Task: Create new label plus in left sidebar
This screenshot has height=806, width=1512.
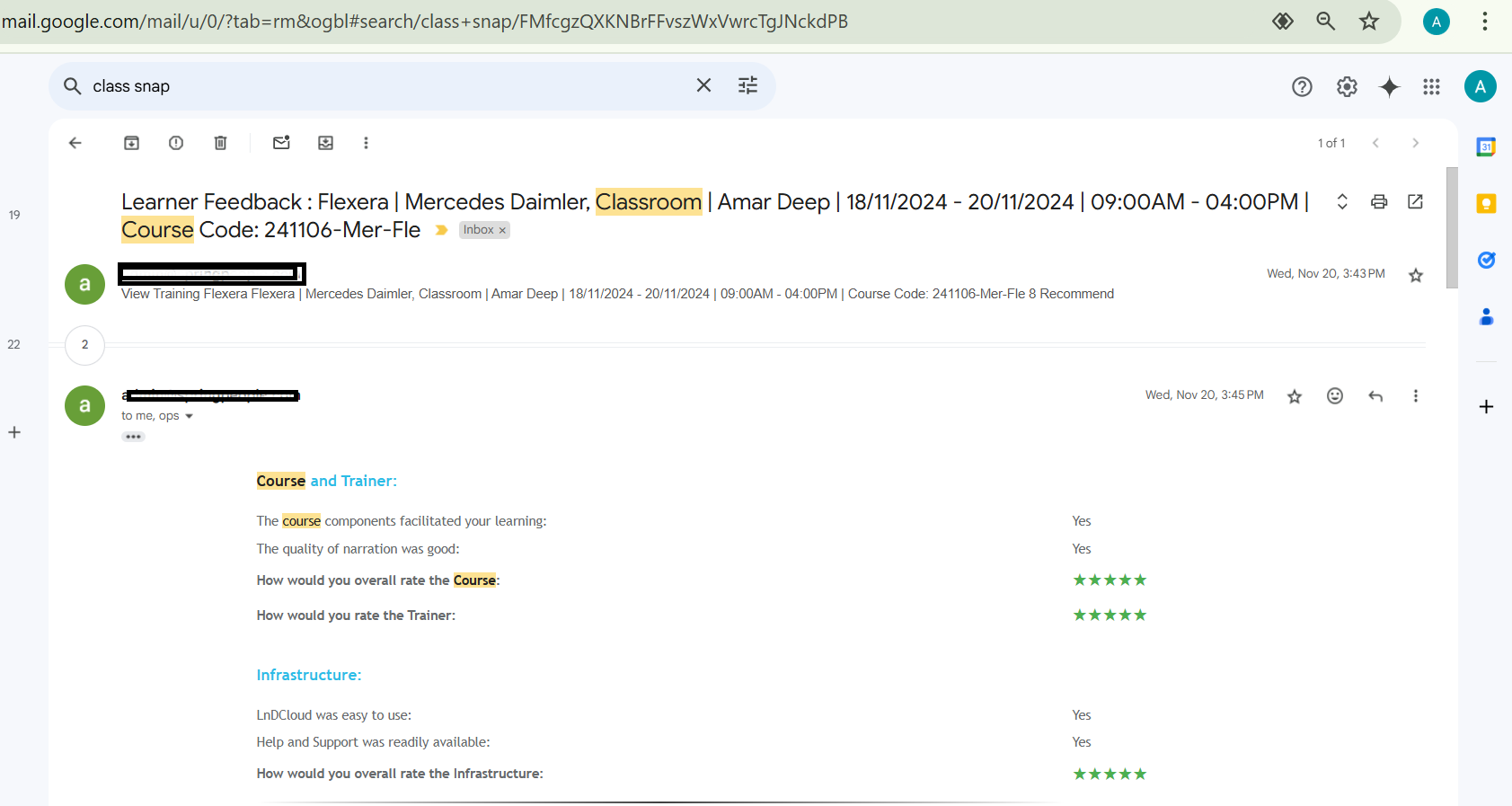Action: tap(14, 432)
